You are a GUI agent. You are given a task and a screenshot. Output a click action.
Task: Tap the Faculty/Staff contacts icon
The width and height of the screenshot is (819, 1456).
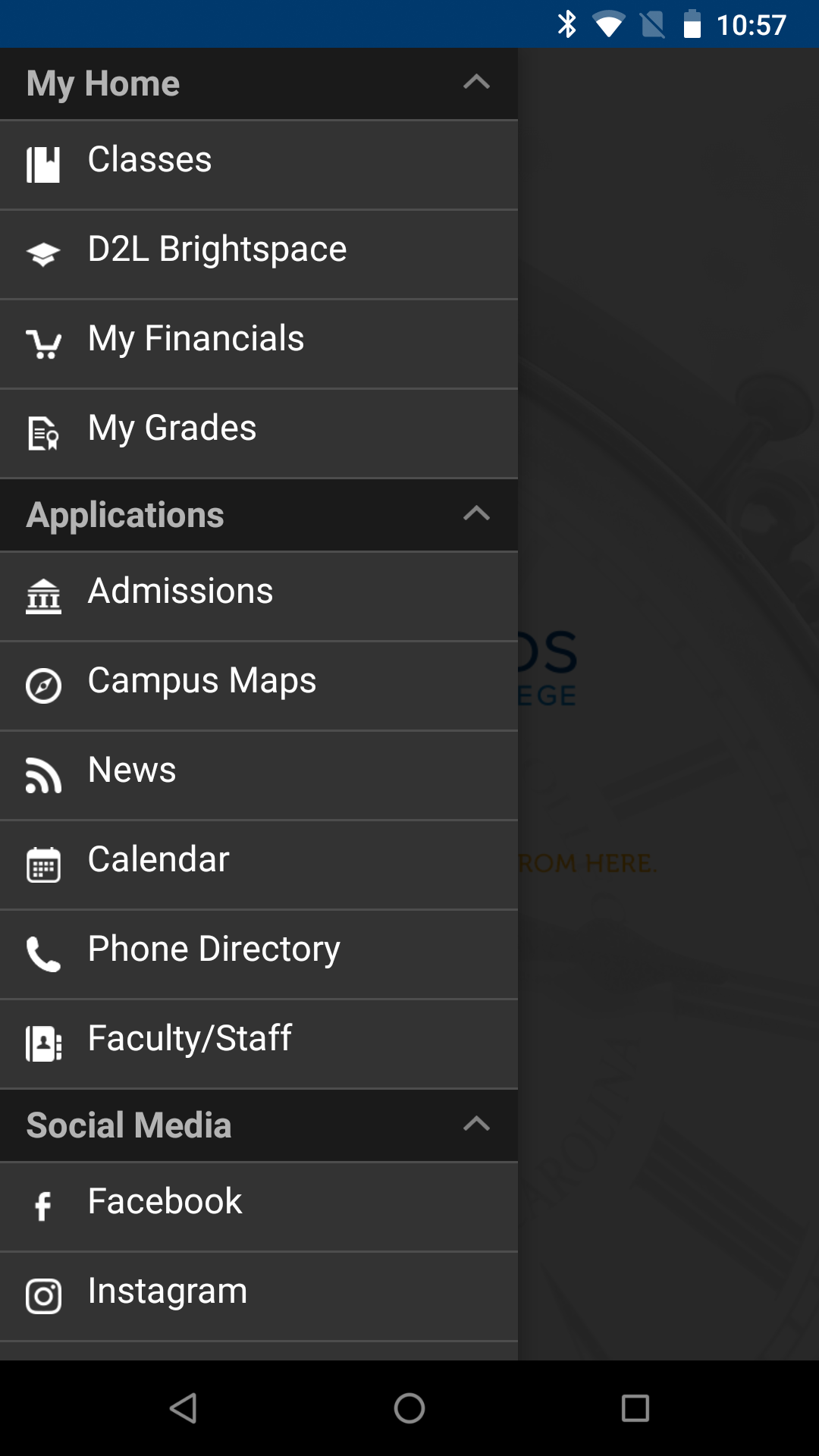[x=43, y=1043]
